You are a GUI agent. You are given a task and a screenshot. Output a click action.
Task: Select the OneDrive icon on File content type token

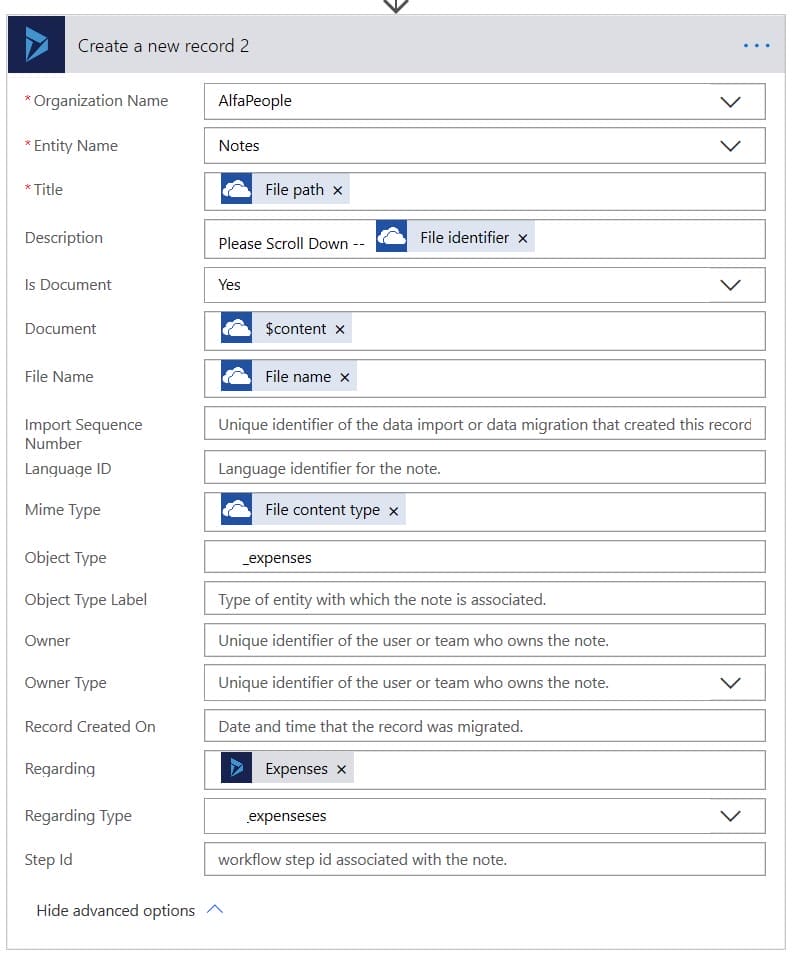(236, 510)
